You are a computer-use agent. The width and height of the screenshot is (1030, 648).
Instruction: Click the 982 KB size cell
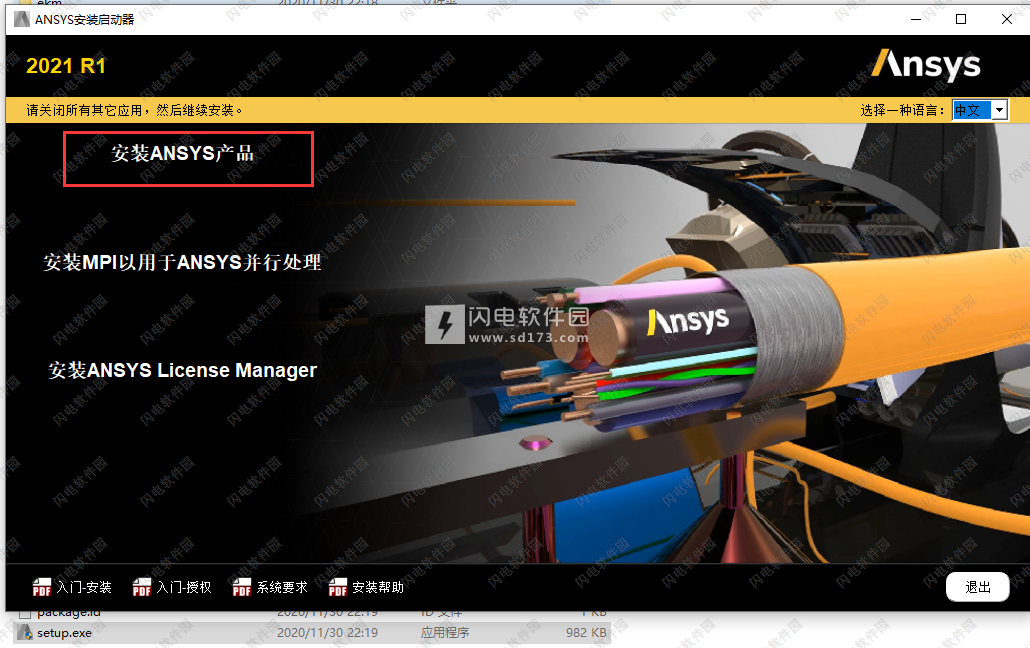[x=586, y=633]
